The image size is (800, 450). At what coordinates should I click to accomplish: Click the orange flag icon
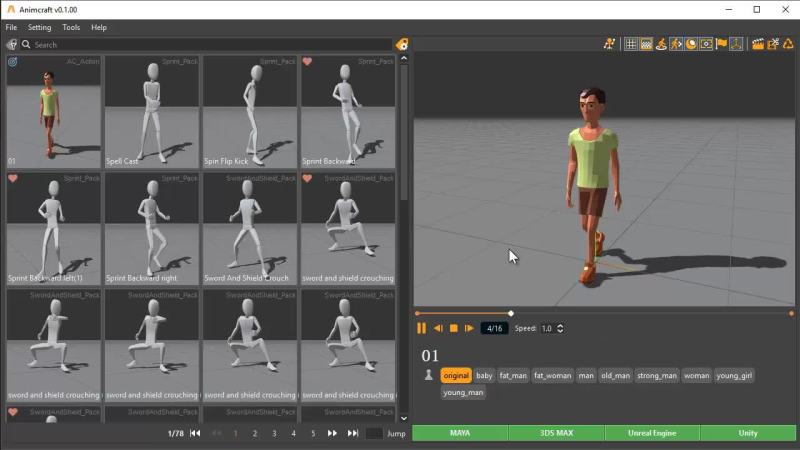pyautogui.click(x=721, y=44)
